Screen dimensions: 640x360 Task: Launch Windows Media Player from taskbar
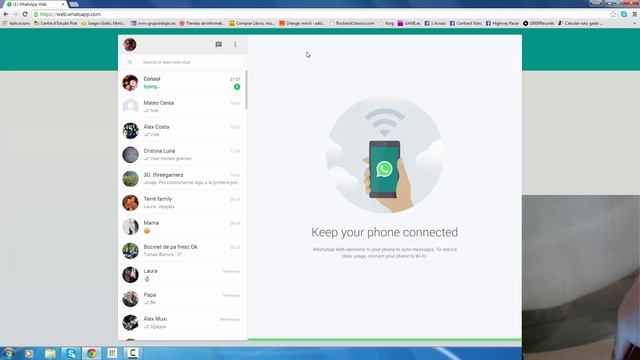pos(29,353)
